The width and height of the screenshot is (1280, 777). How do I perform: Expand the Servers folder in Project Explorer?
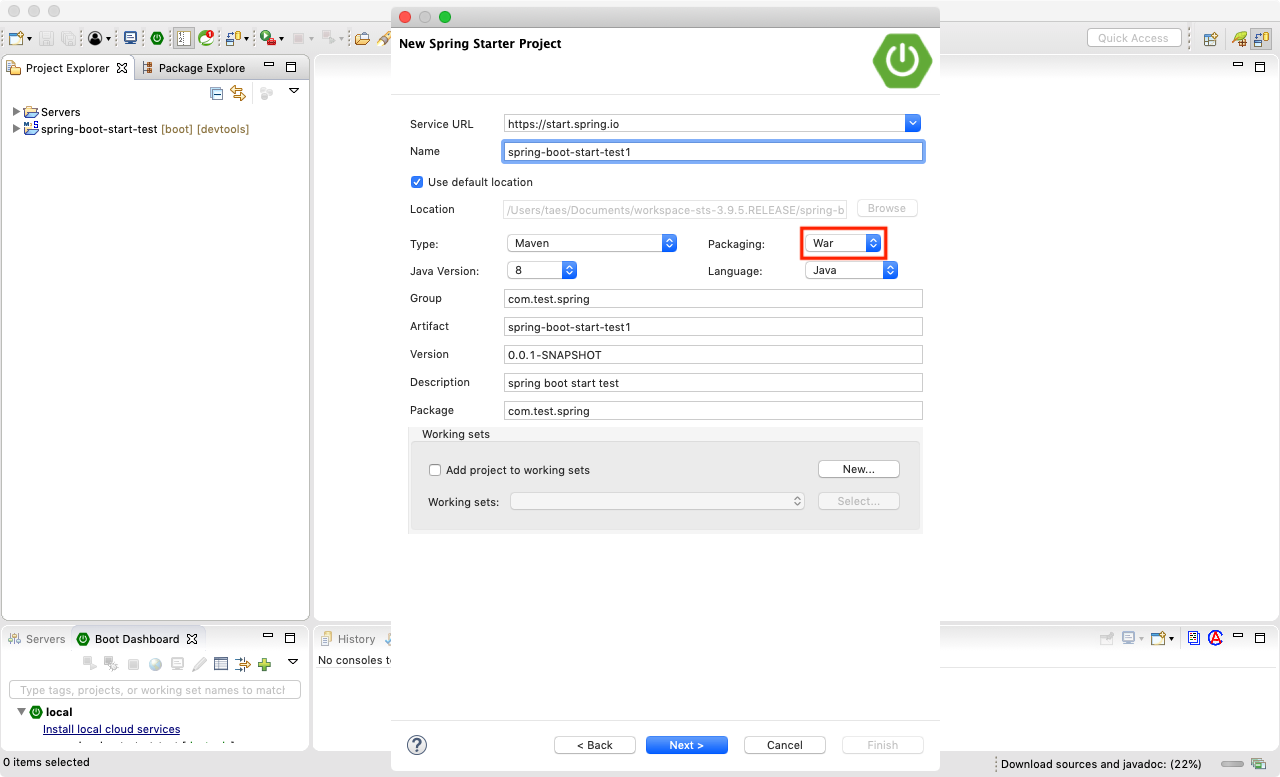click(16, 112)
